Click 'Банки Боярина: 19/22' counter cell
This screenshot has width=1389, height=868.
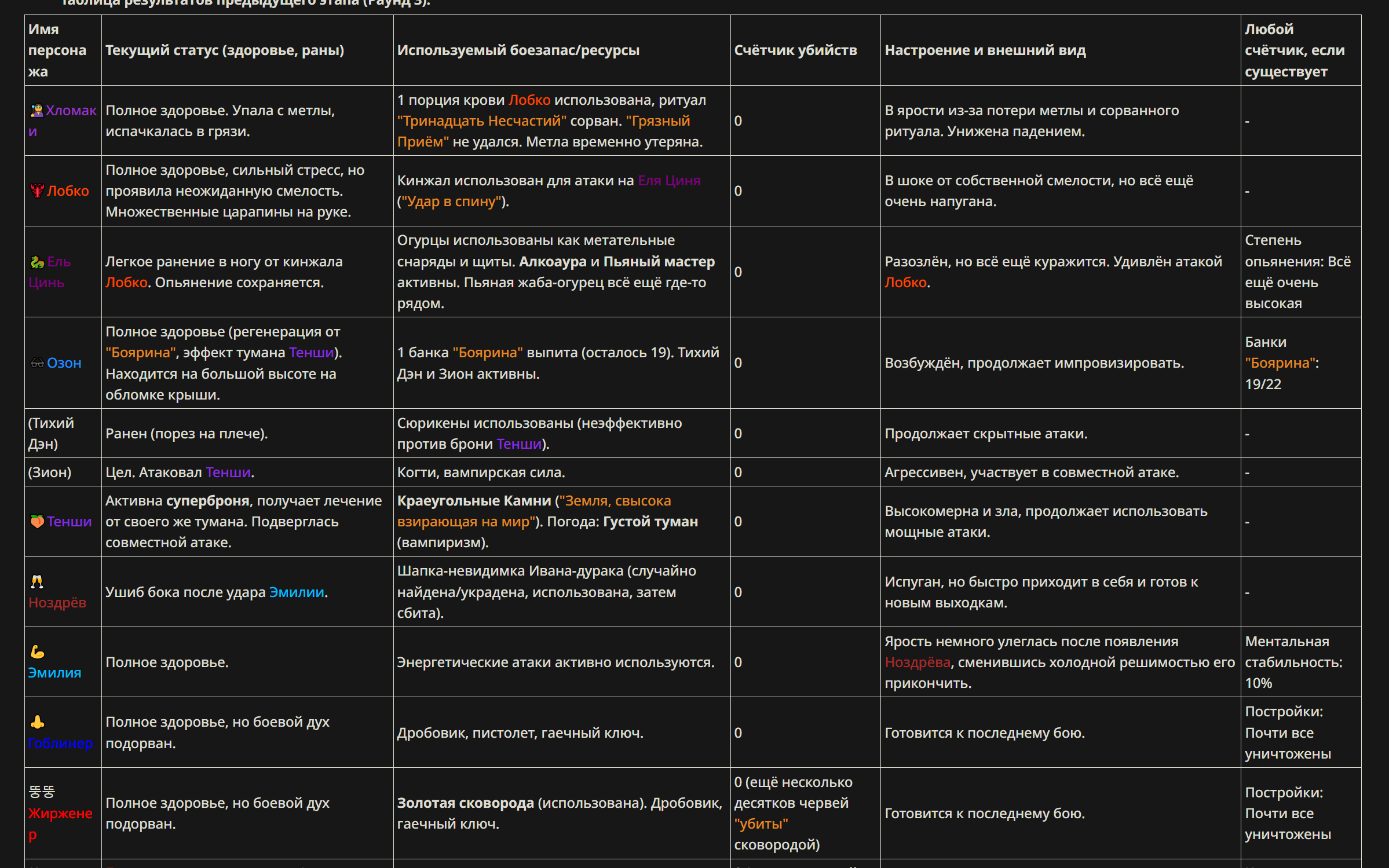(1301, 363)
